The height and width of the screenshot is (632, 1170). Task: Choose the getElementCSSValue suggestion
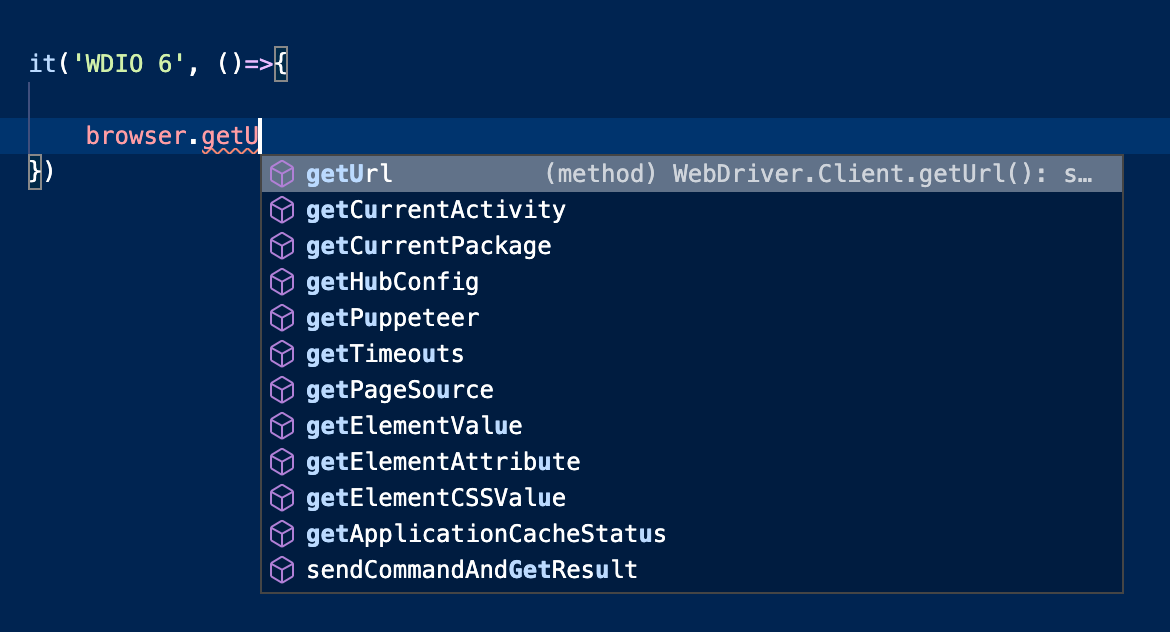tap(692, 498)
